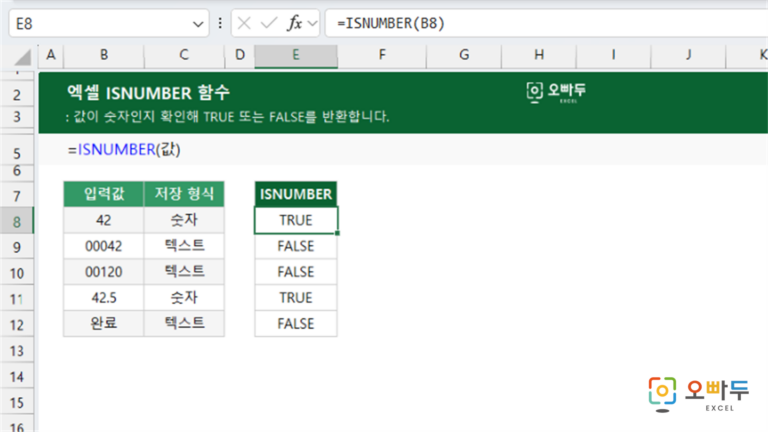Select row 13 header

point(17,351)
